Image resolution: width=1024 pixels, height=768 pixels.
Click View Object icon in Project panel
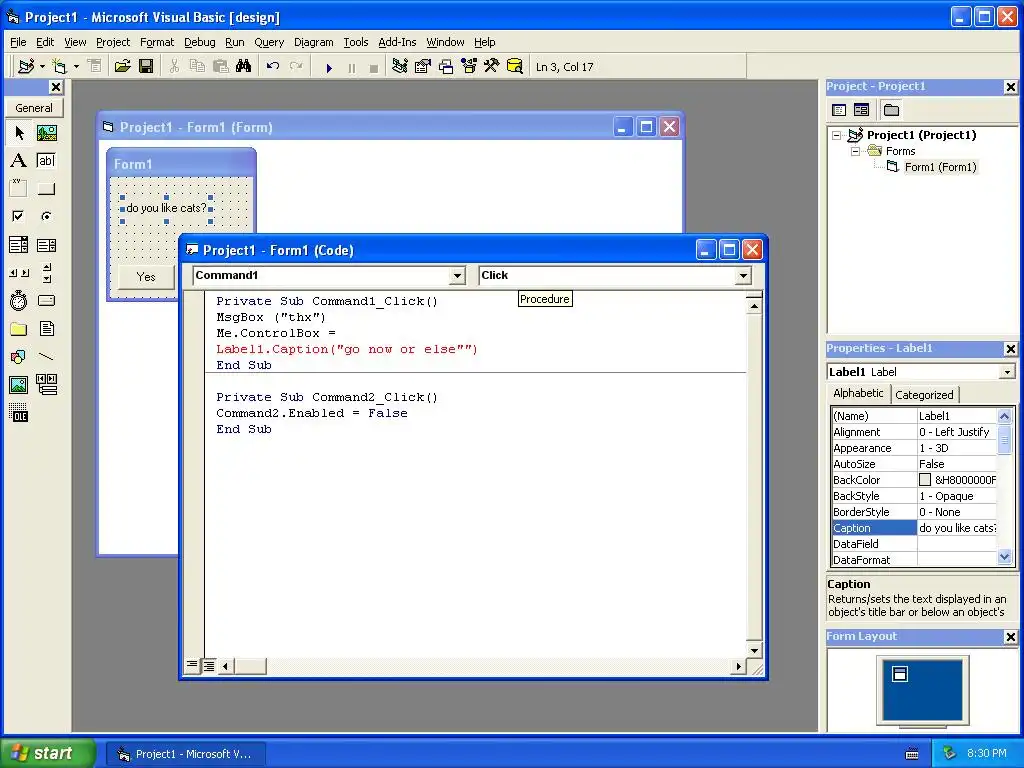(x=861, y=110)
